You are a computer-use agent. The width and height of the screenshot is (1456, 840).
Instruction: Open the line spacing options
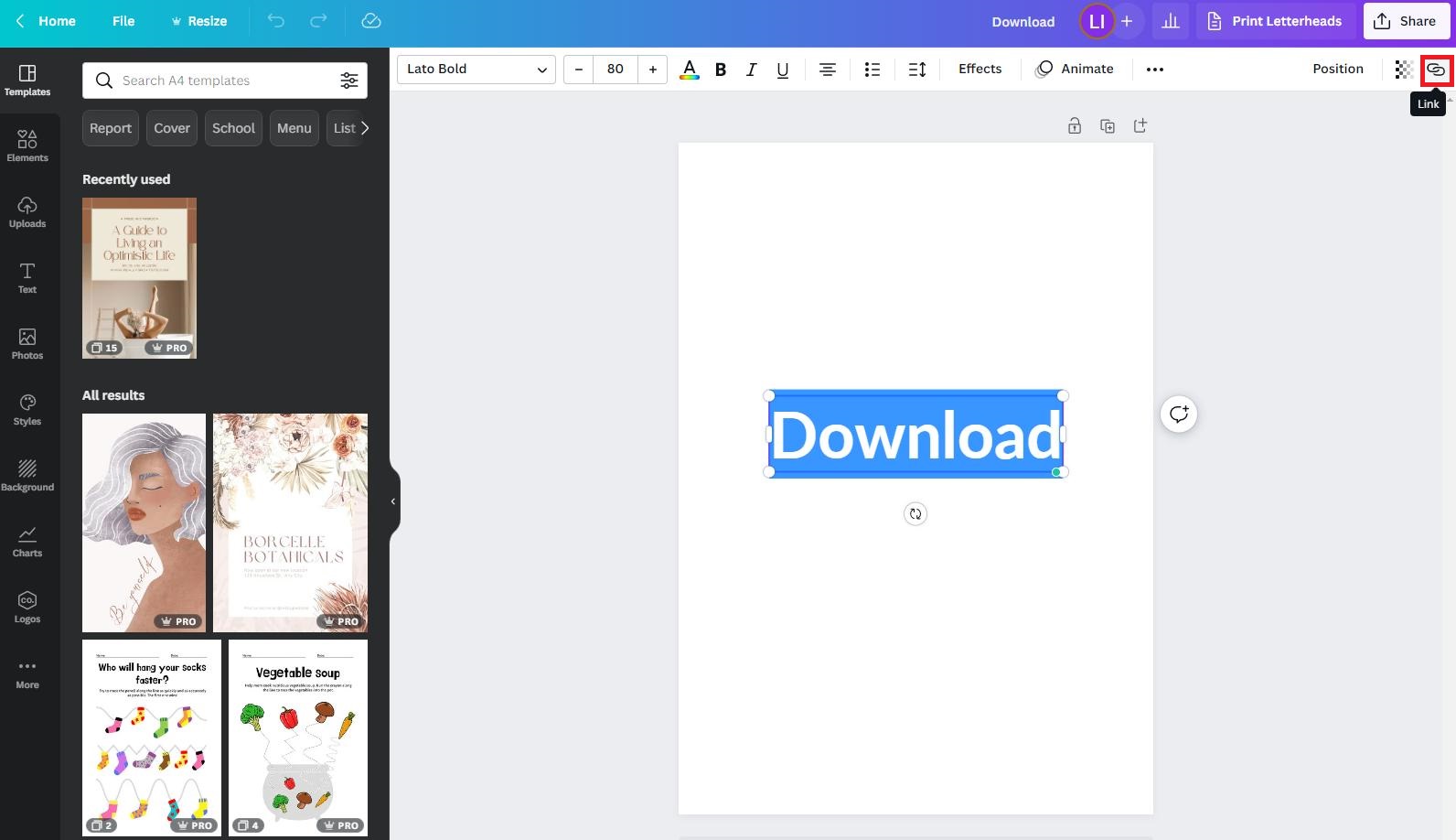917,70
